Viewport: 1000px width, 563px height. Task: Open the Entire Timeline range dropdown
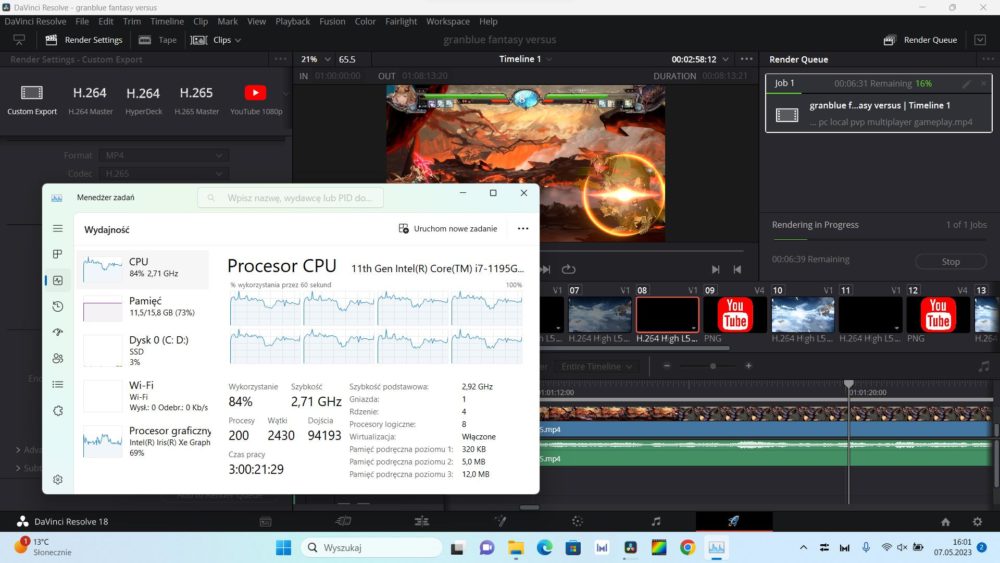click(x=597, y=367)
